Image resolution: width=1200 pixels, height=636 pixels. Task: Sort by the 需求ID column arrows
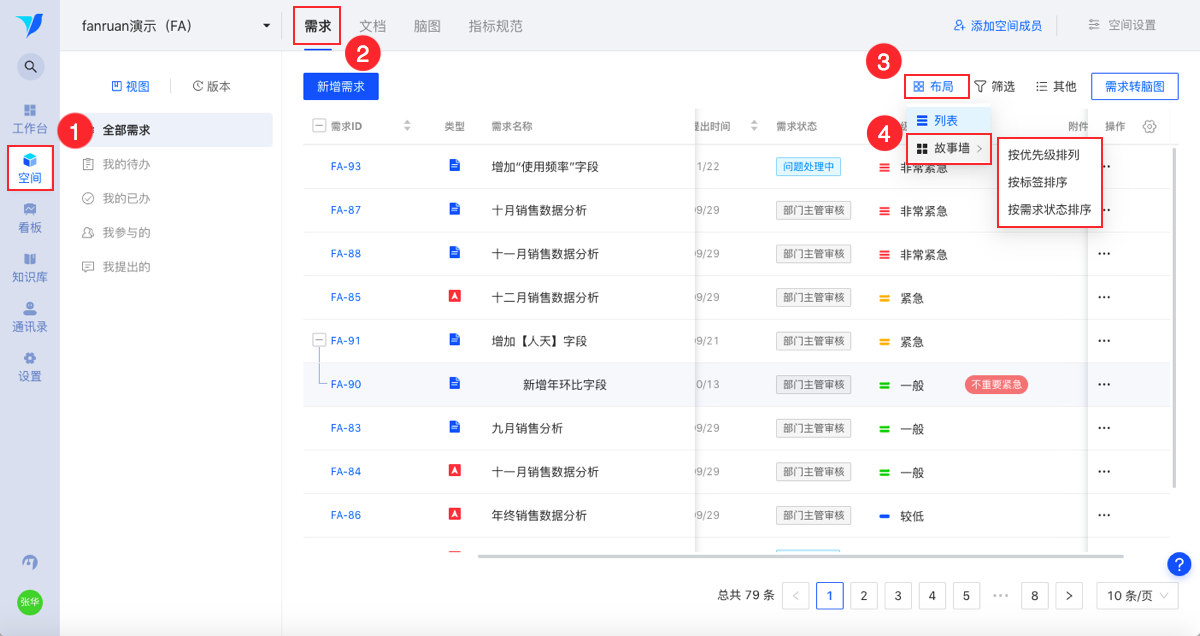click(407, 126)
